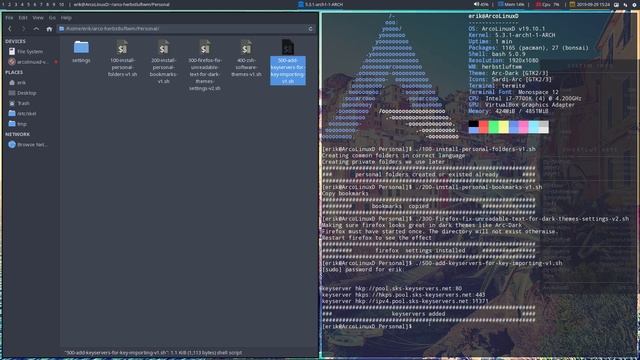The height and width of the screenshot is (360, 640).
Task: Click the Arch kernel version indicator
Action: tap(320, 4)
